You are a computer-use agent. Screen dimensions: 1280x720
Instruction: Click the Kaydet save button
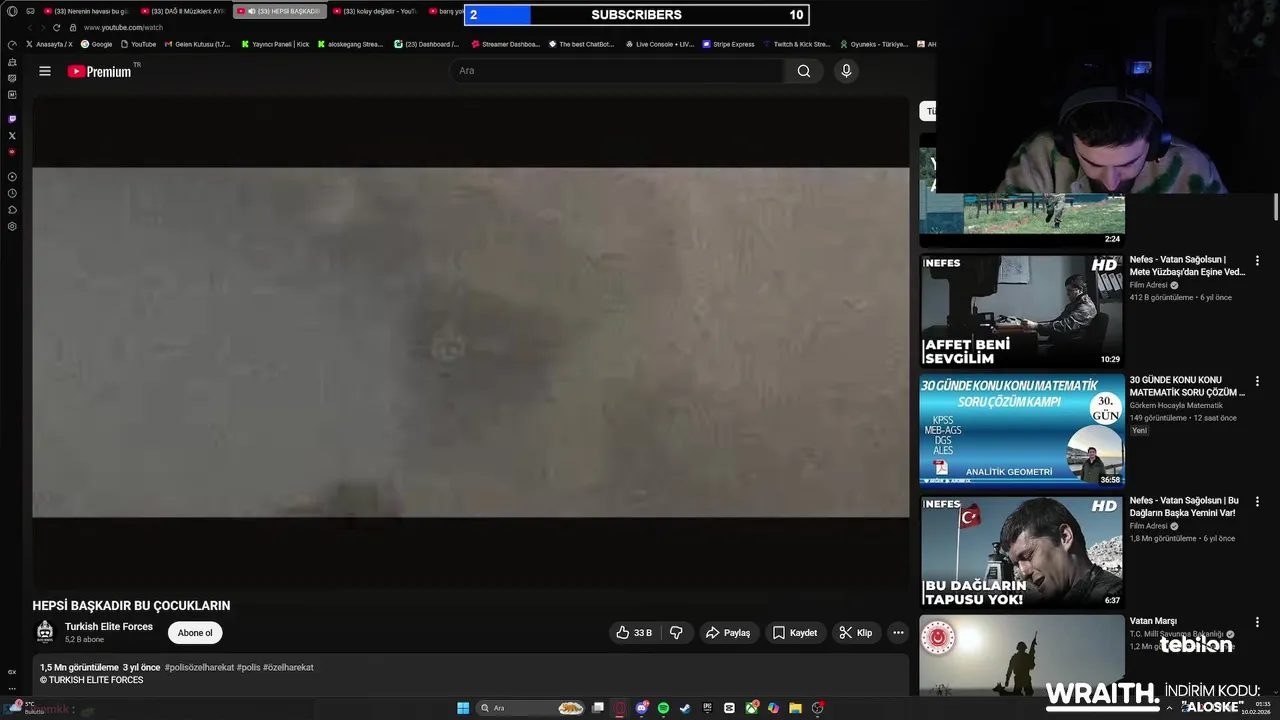795,633
